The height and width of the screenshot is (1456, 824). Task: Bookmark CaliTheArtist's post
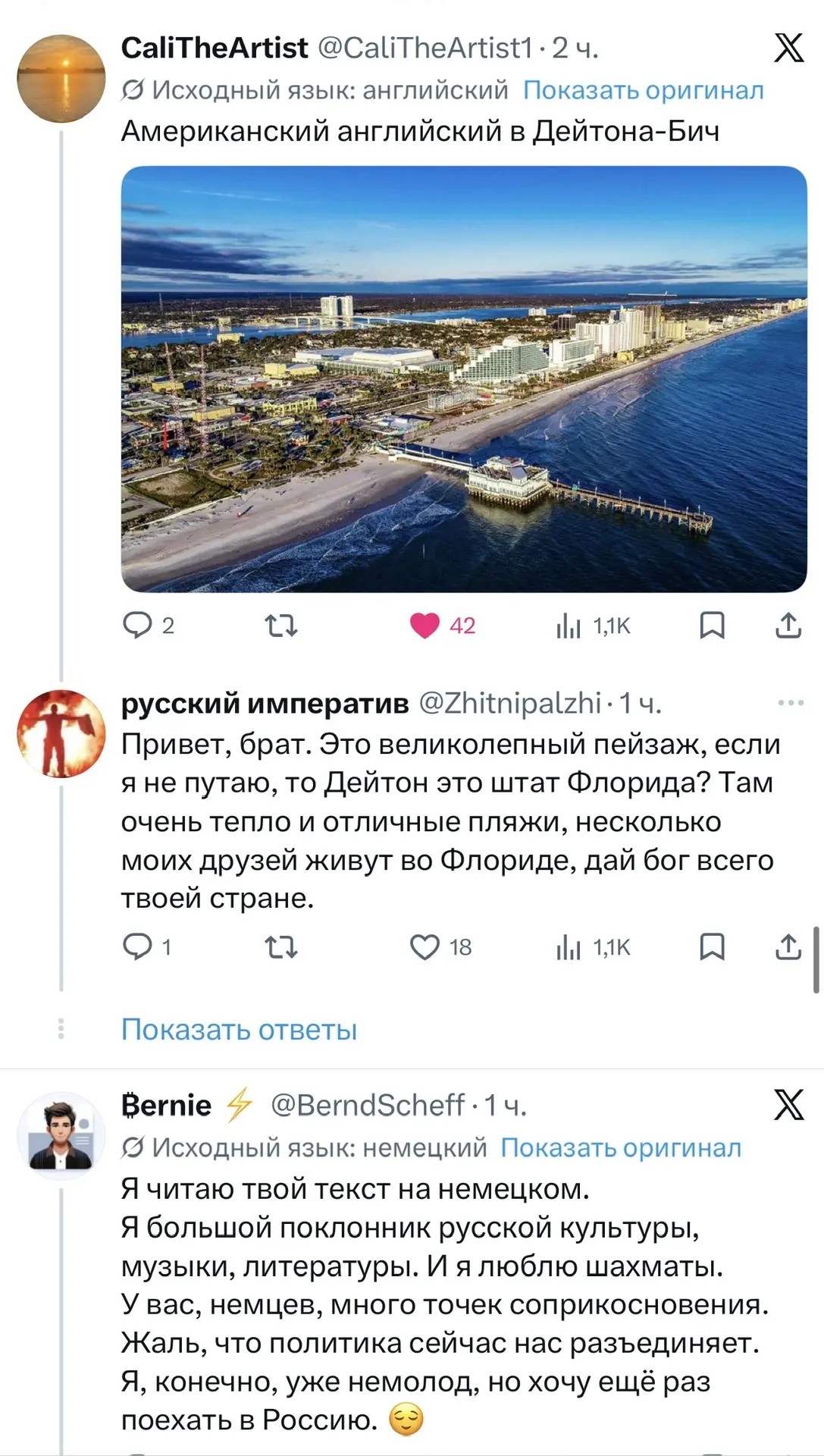coord(712,626)
